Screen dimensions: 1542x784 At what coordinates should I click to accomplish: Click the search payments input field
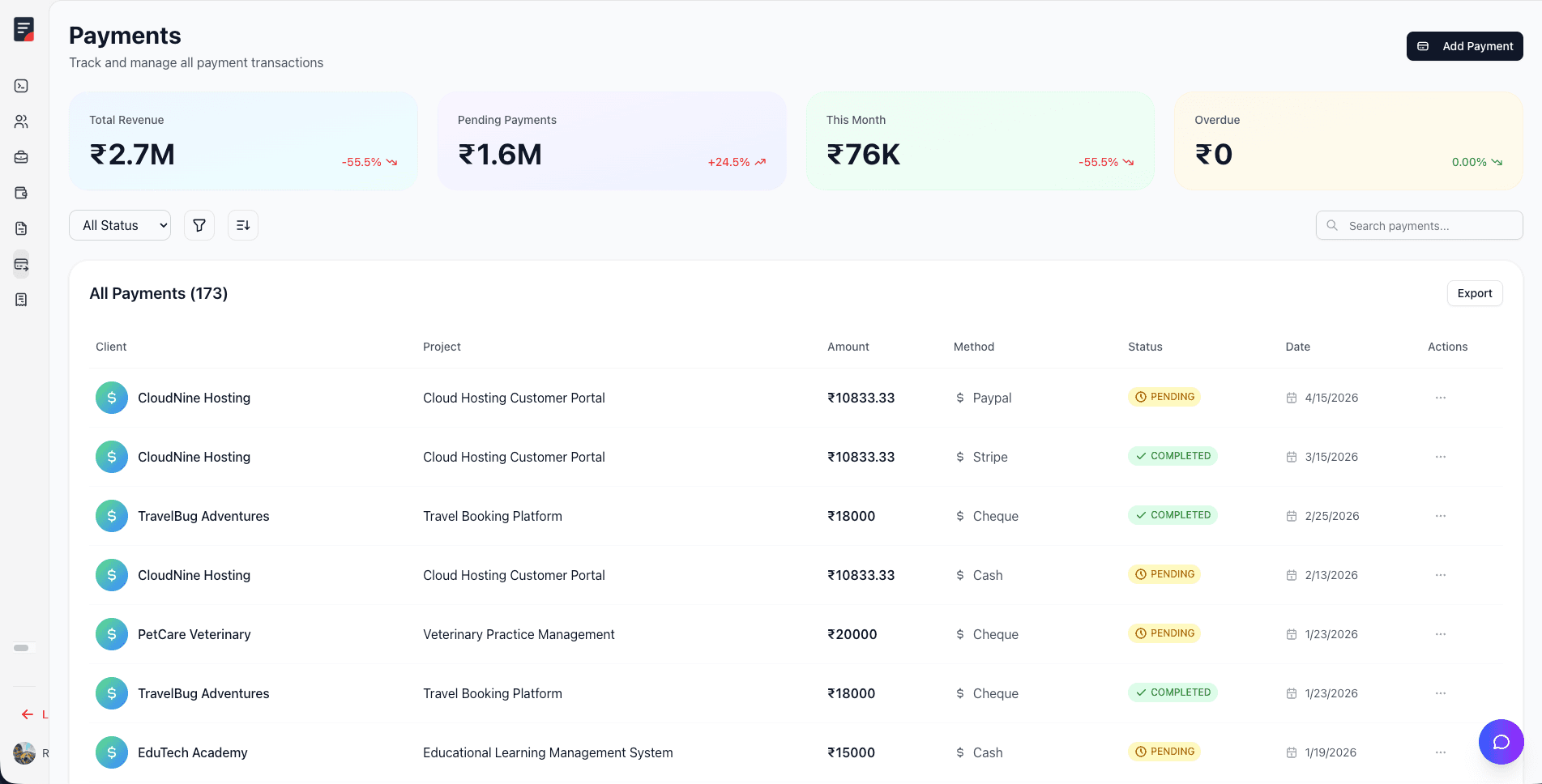[1418, 225]
